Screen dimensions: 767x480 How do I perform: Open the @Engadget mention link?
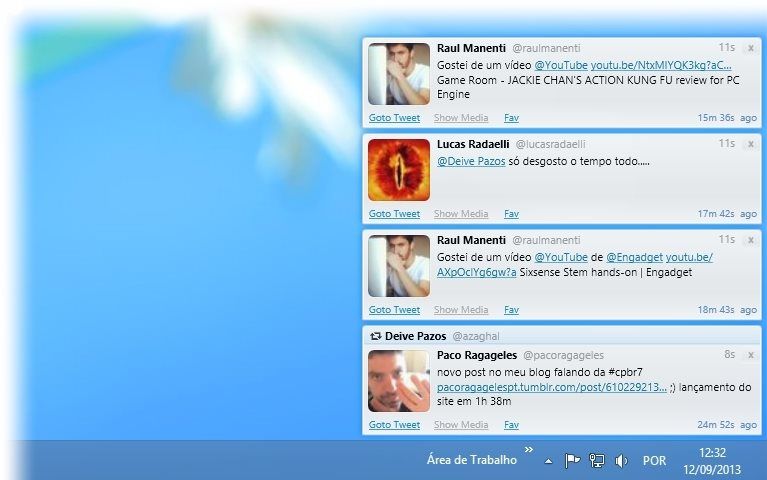pos(634,257)
